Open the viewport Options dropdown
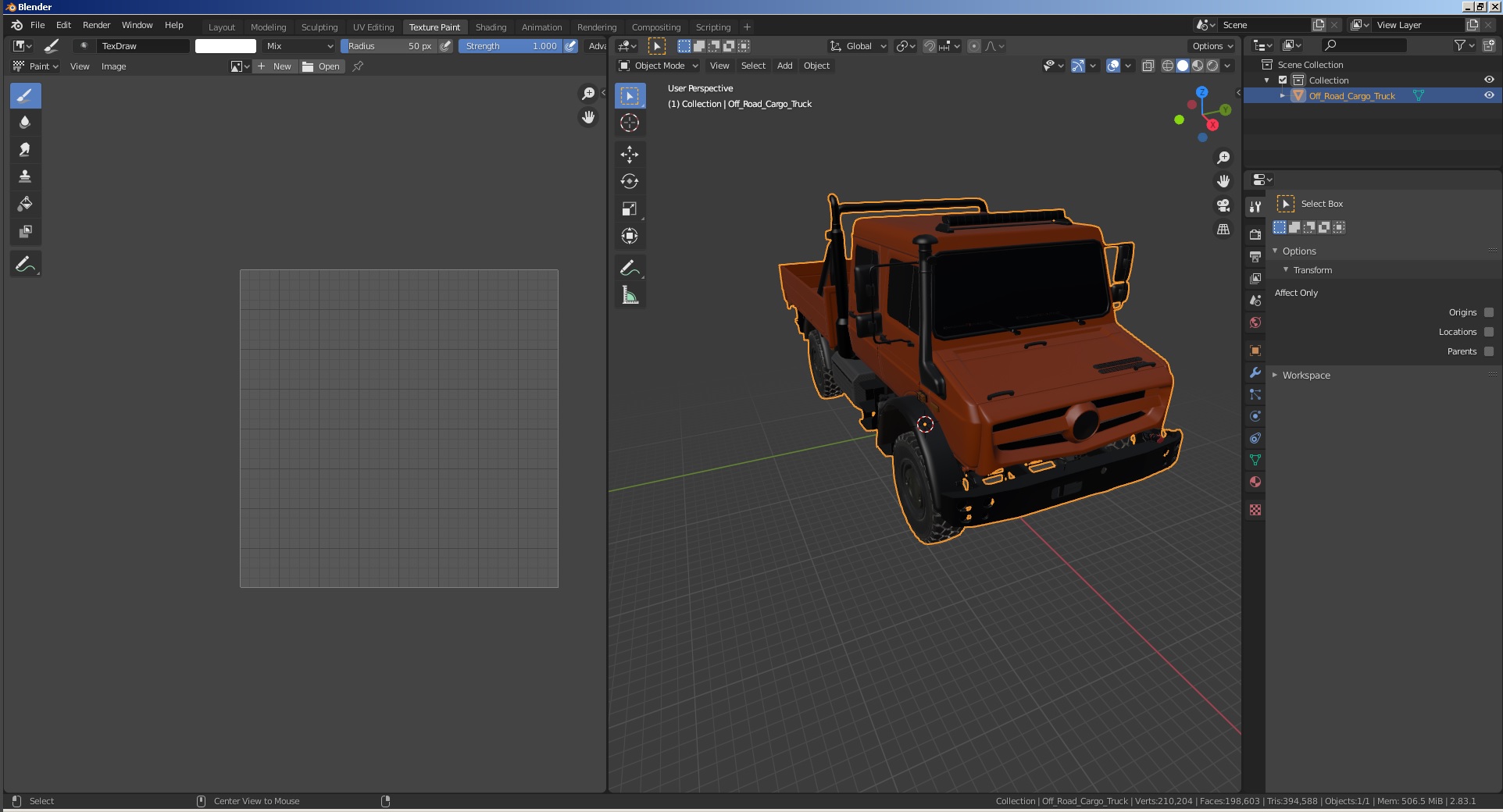The width and height of the screenshot is (1503, 812). coord(1212,46)
